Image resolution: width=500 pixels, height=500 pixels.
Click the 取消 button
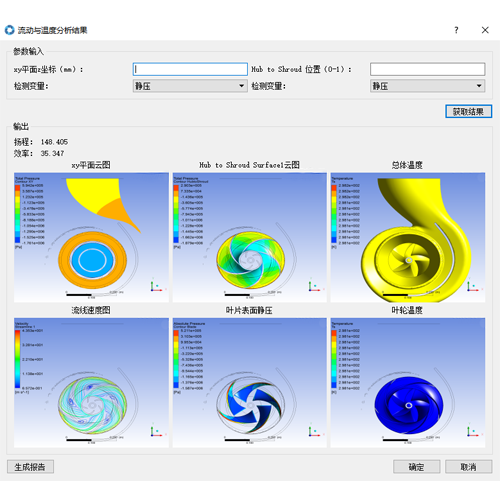coord(468,467)
